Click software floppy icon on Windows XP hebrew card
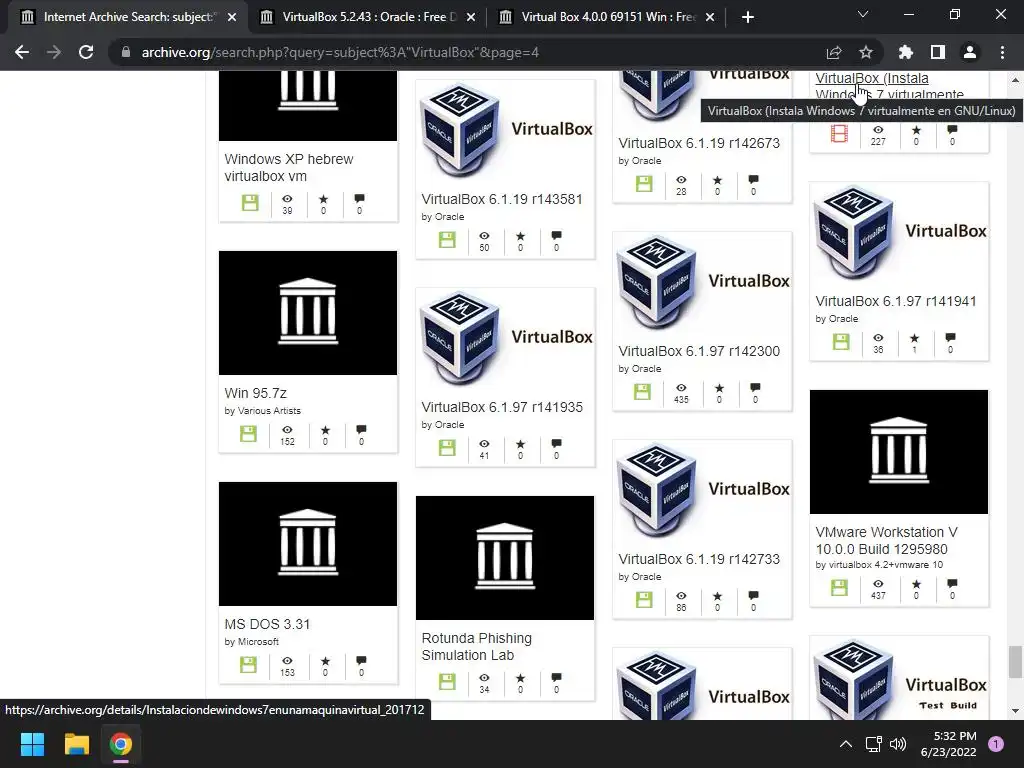 [250, 202]
